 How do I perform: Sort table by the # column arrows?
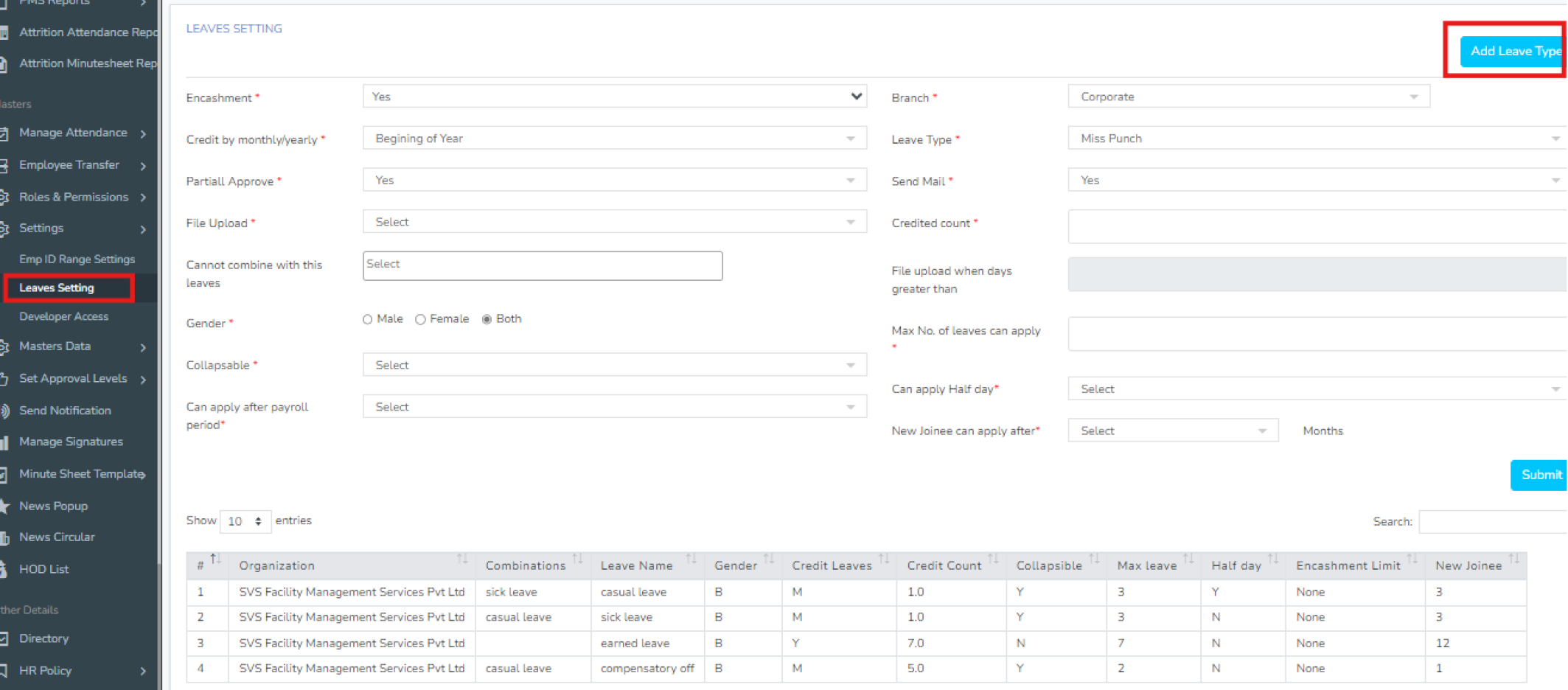coord(215,560)
